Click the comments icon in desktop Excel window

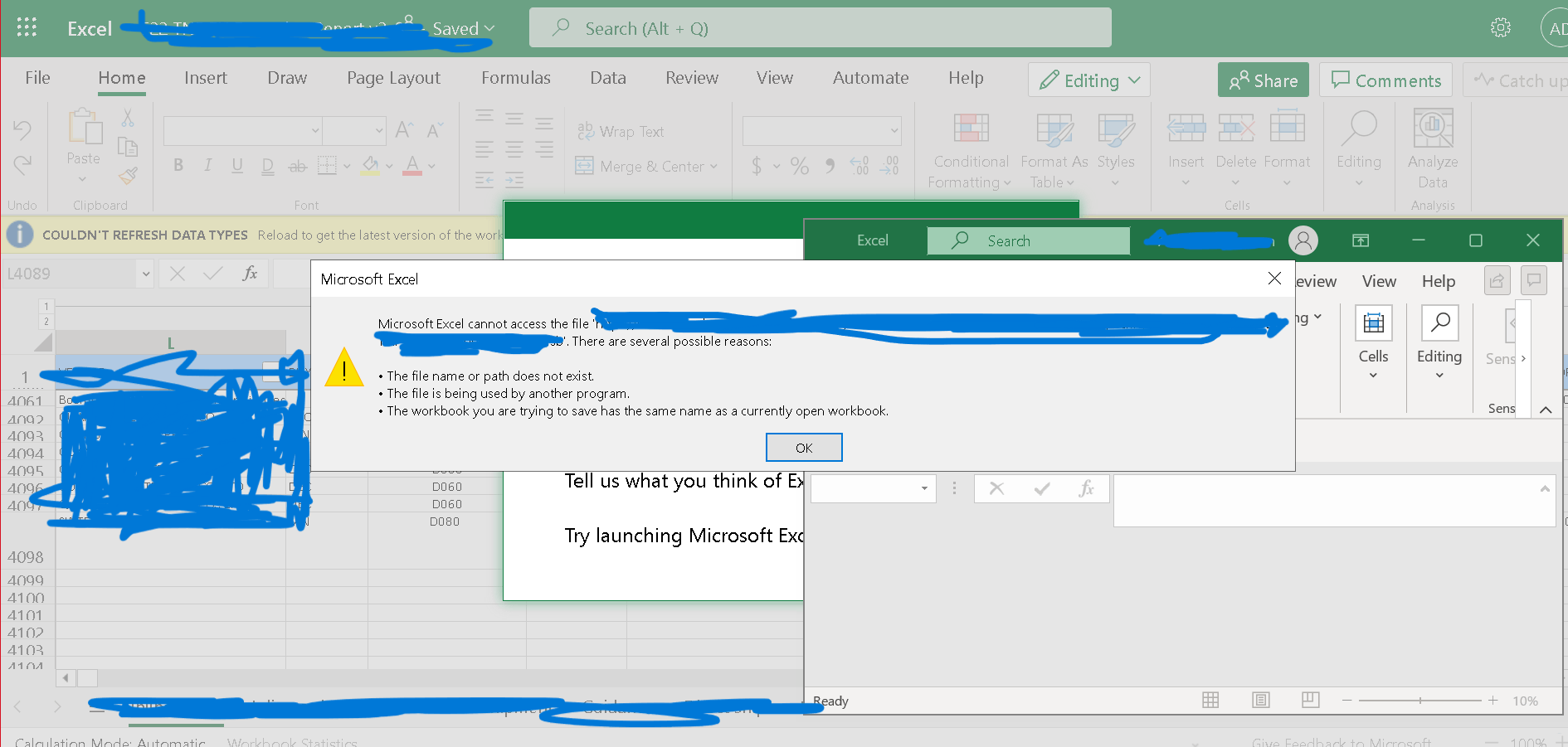coord(1534,281)
